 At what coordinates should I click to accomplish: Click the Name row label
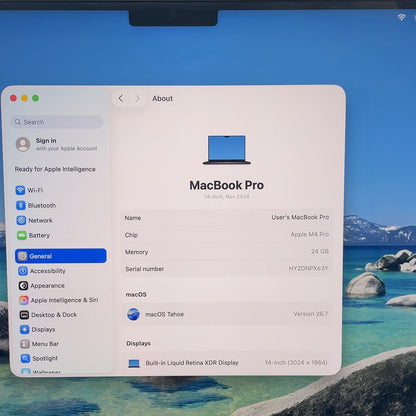(133, 218)
